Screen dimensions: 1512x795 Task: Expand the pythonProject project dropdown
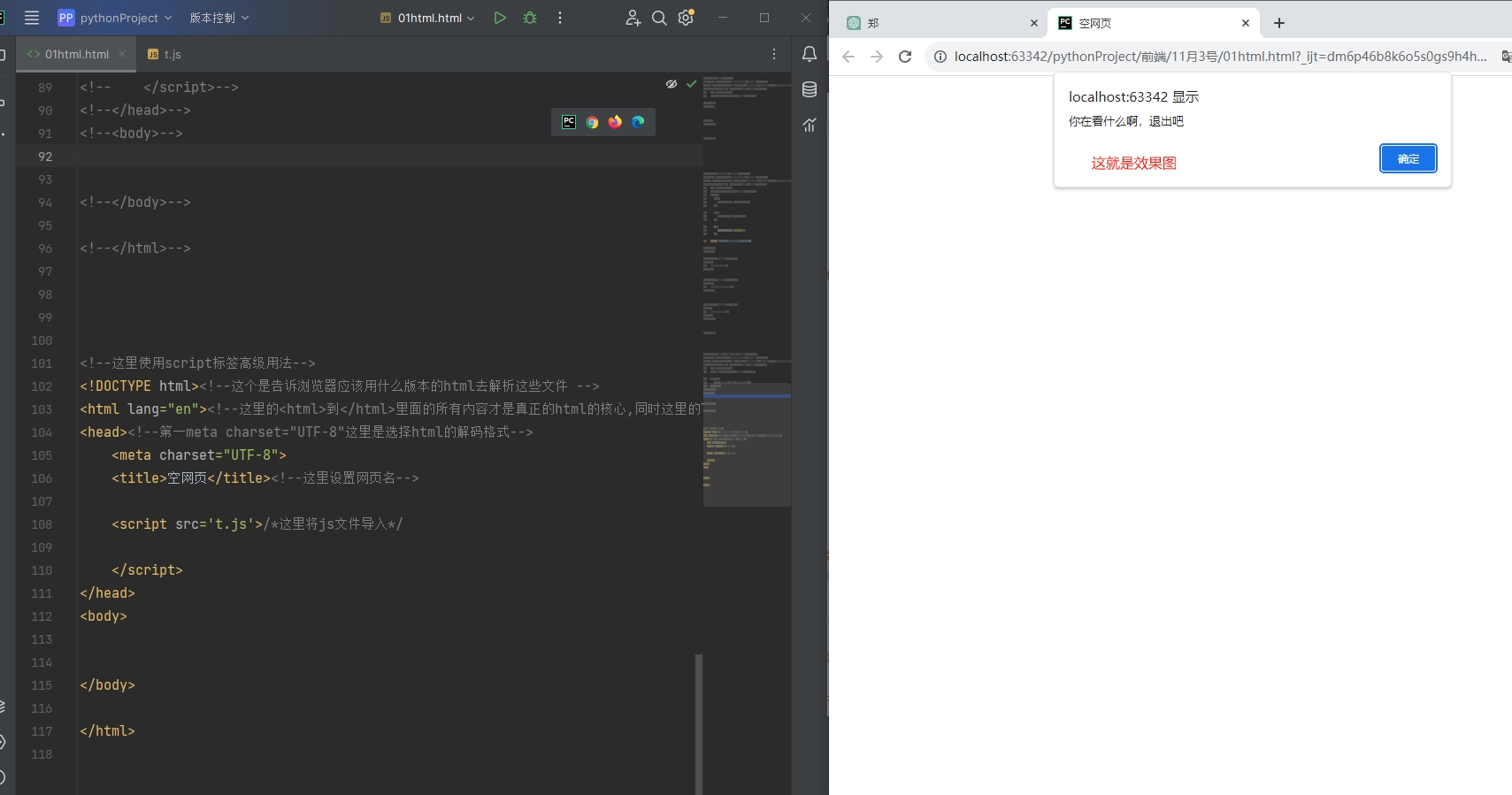click(115, 18)
